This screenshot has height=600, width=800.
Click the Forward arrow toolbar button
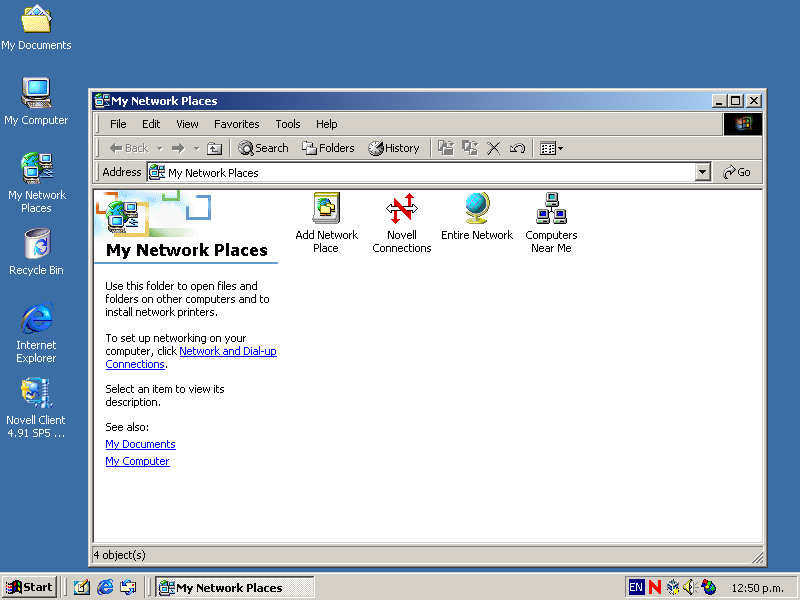click(x=178, y=148)
